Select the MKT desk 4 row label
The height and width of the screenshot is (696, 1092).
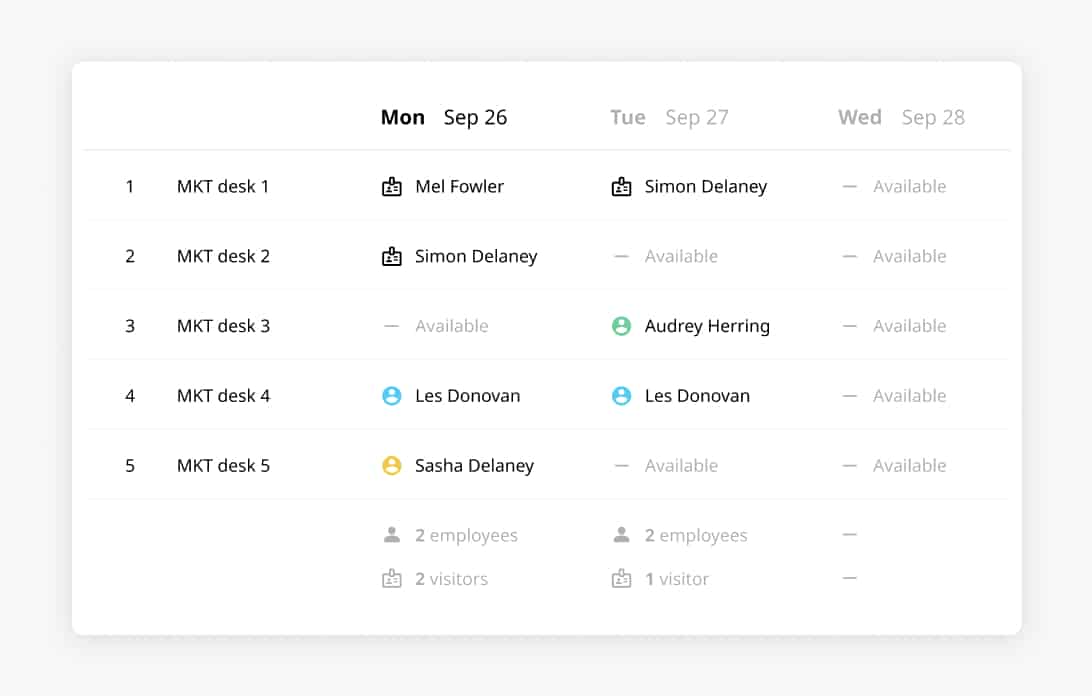[223, 396]
